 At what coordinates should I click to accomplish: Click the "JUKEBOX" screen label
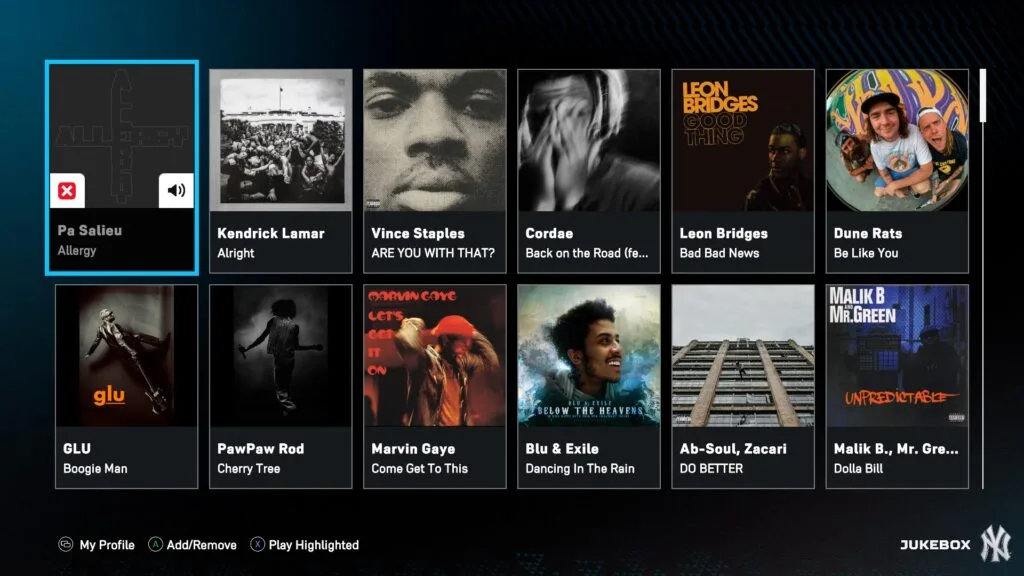tap(935, 545)
